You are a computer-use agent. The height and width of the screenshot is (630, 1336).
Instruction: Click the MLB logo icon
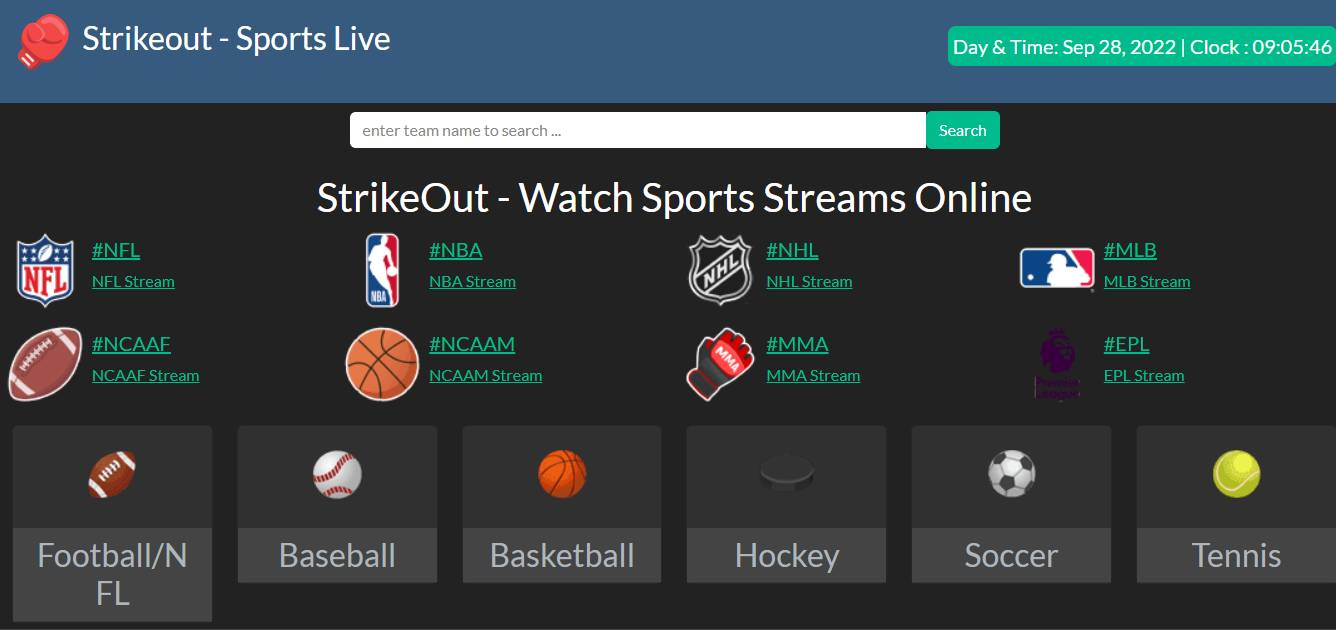[x=1057, y=269]
